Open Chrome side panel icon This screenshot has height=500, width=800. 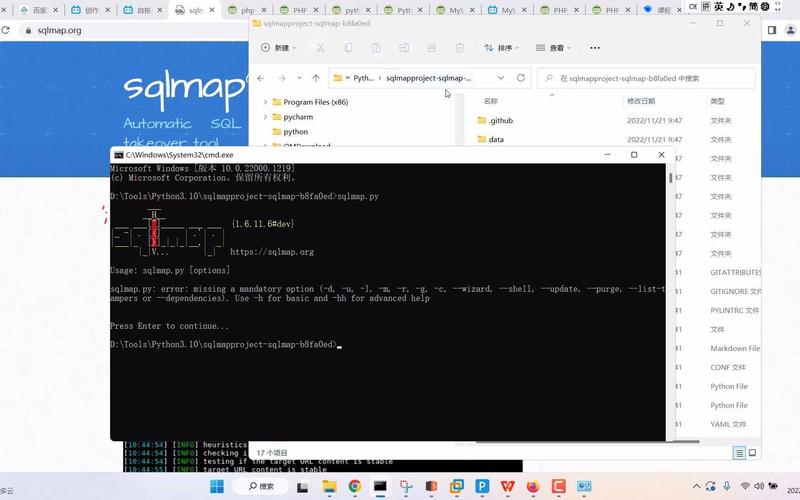[x=772, y=31]
